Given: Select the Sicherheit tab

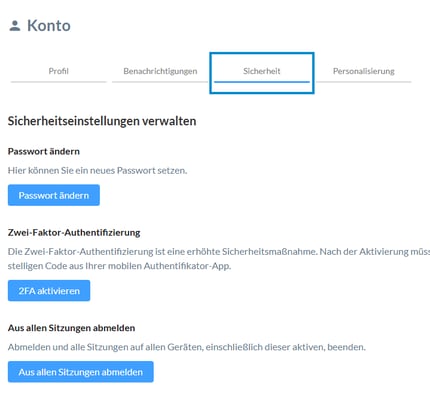Looking at the screenshot, I should (x=262, y=71).
